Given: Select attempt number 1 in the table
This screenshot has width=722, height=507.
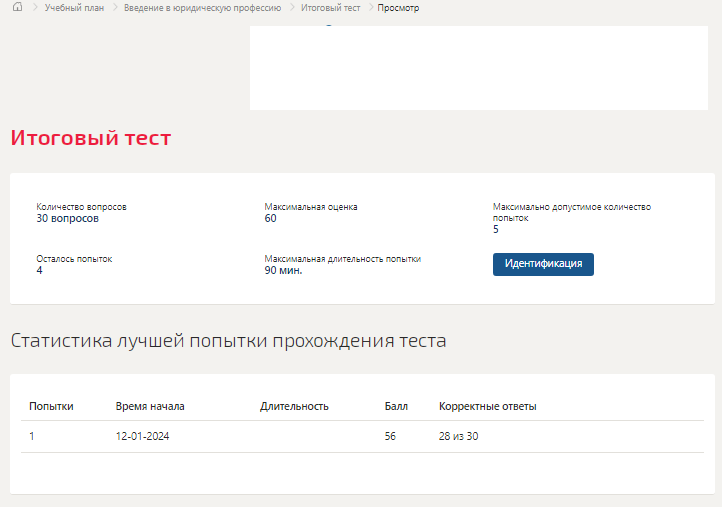Looking at the screenshot, I should click(31, 436).
